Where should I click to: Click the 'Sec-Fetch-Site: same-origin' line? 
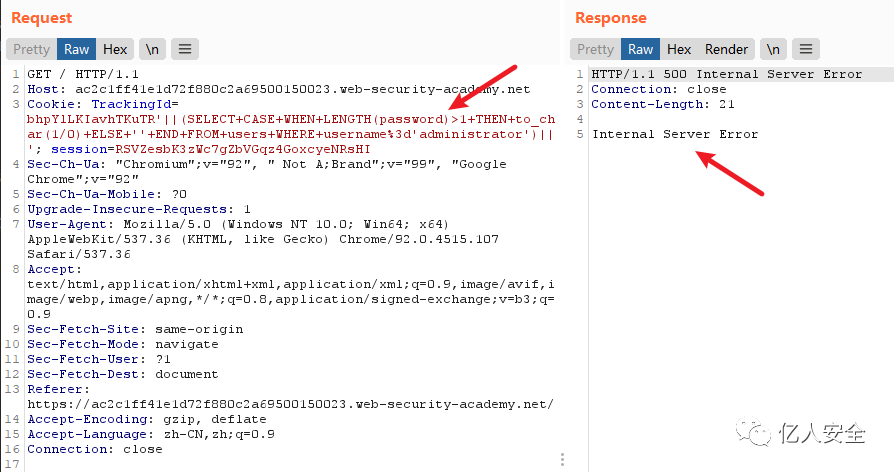pyautogui.click(x=135, y=329)
